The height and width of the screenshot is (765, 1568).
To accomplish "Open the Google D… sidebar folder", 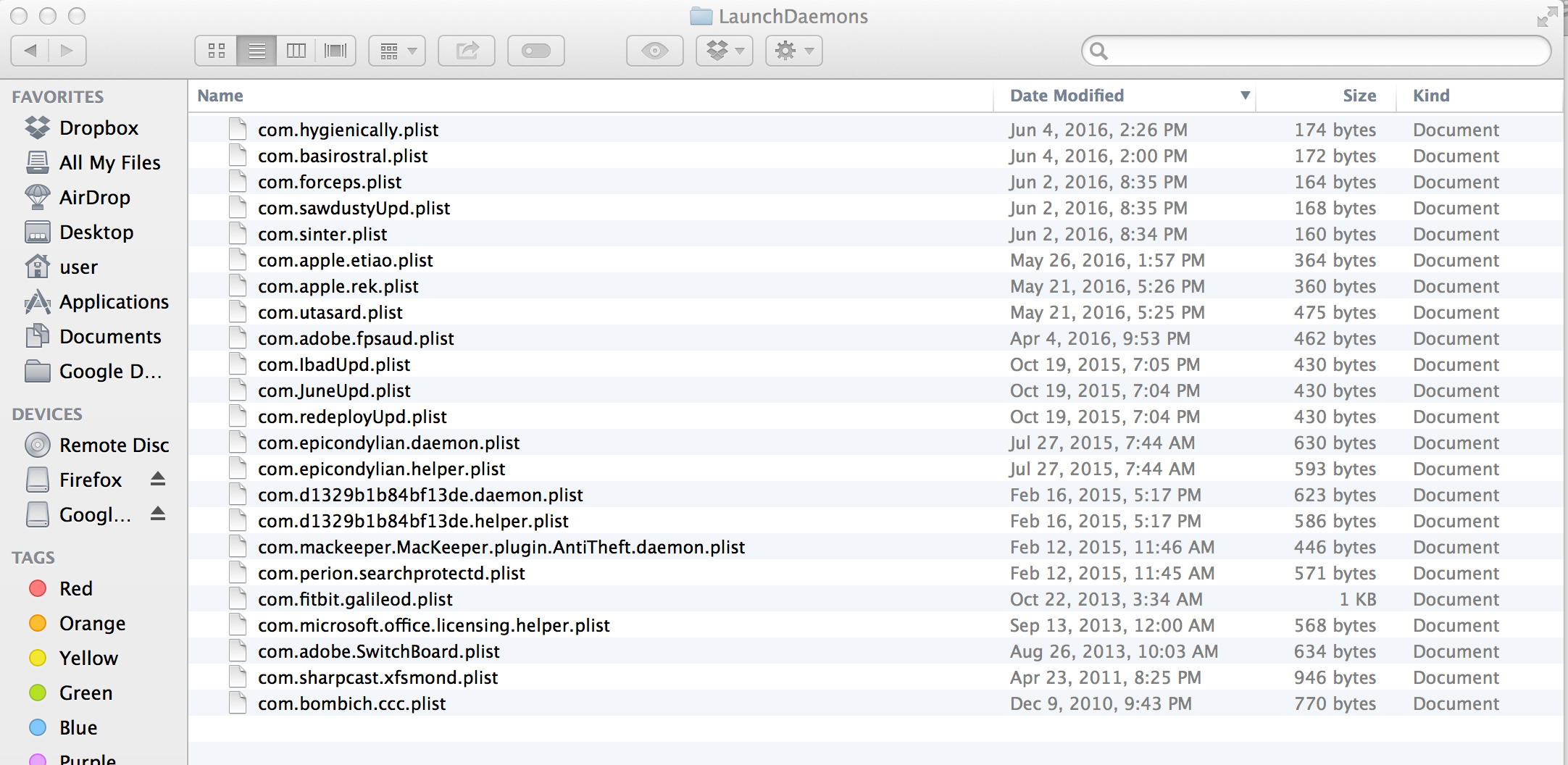I will click(x=93, y=371).
